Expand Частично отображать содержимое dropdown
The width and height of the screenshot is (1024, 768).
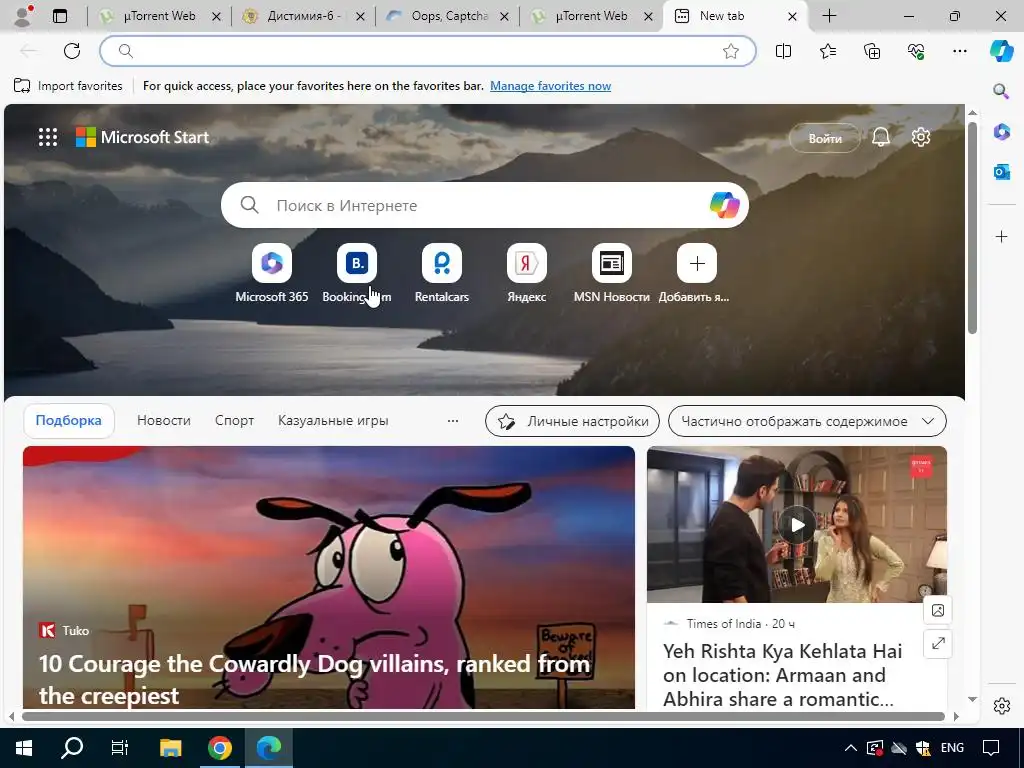tap(807, 421)
